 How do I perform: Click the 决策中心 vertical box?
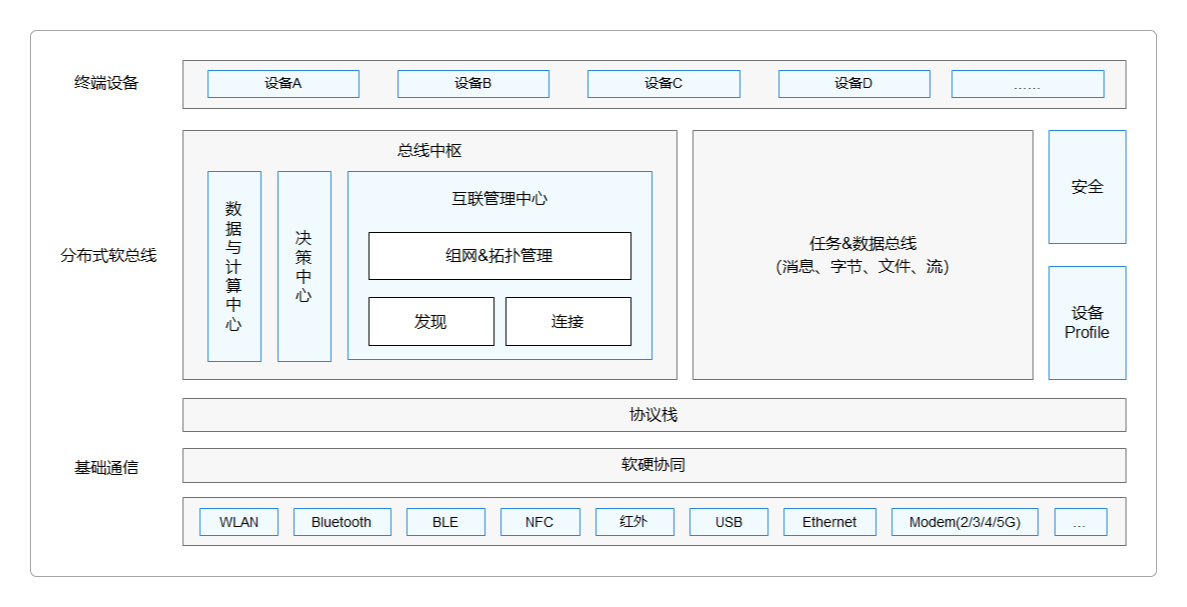coord(304,266)
